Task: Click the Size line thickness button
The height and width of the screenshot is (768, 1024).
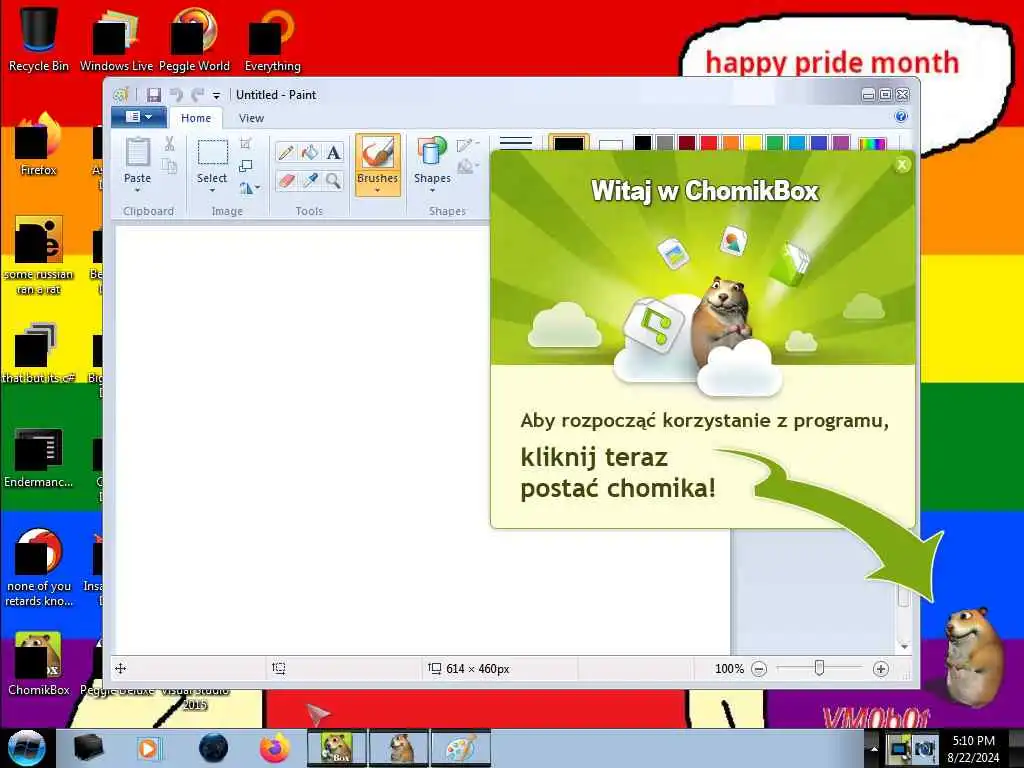Action: [x=516, y=142]
